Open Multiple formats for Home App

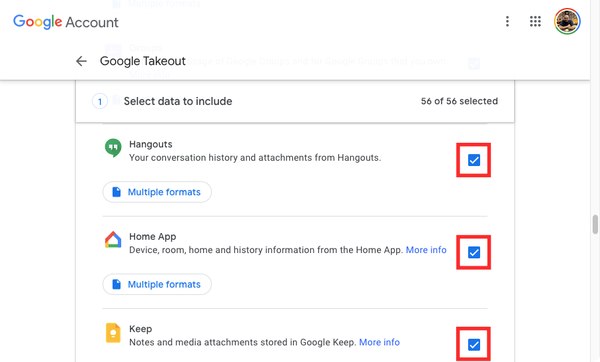click(x=157, y=284)
